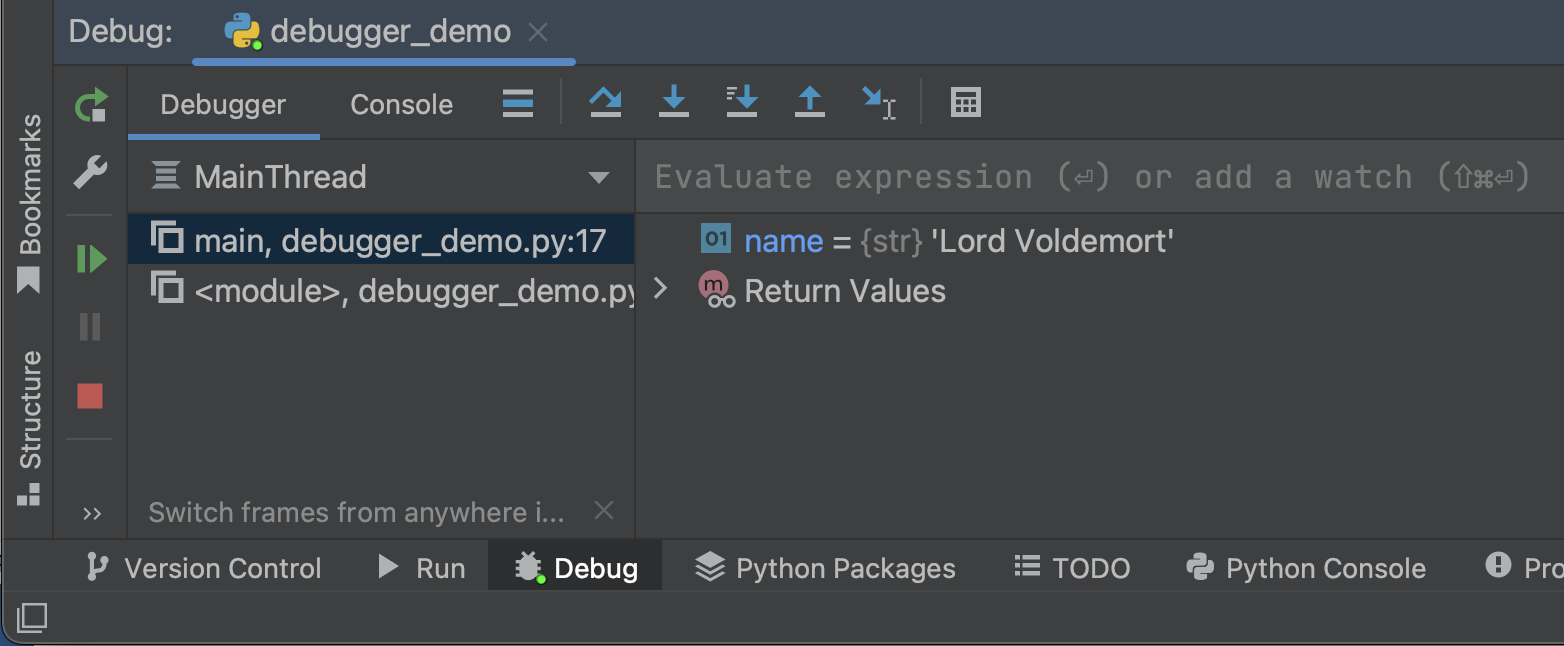Stop the debug session
1564x646 pixels.
92,396
